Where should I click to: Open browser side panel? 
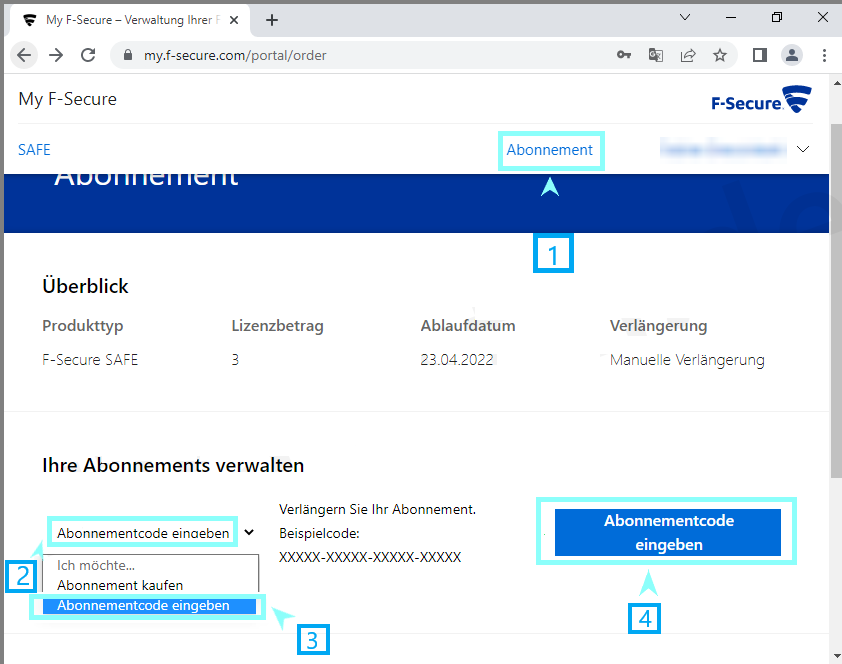click(x=760, y=55)
